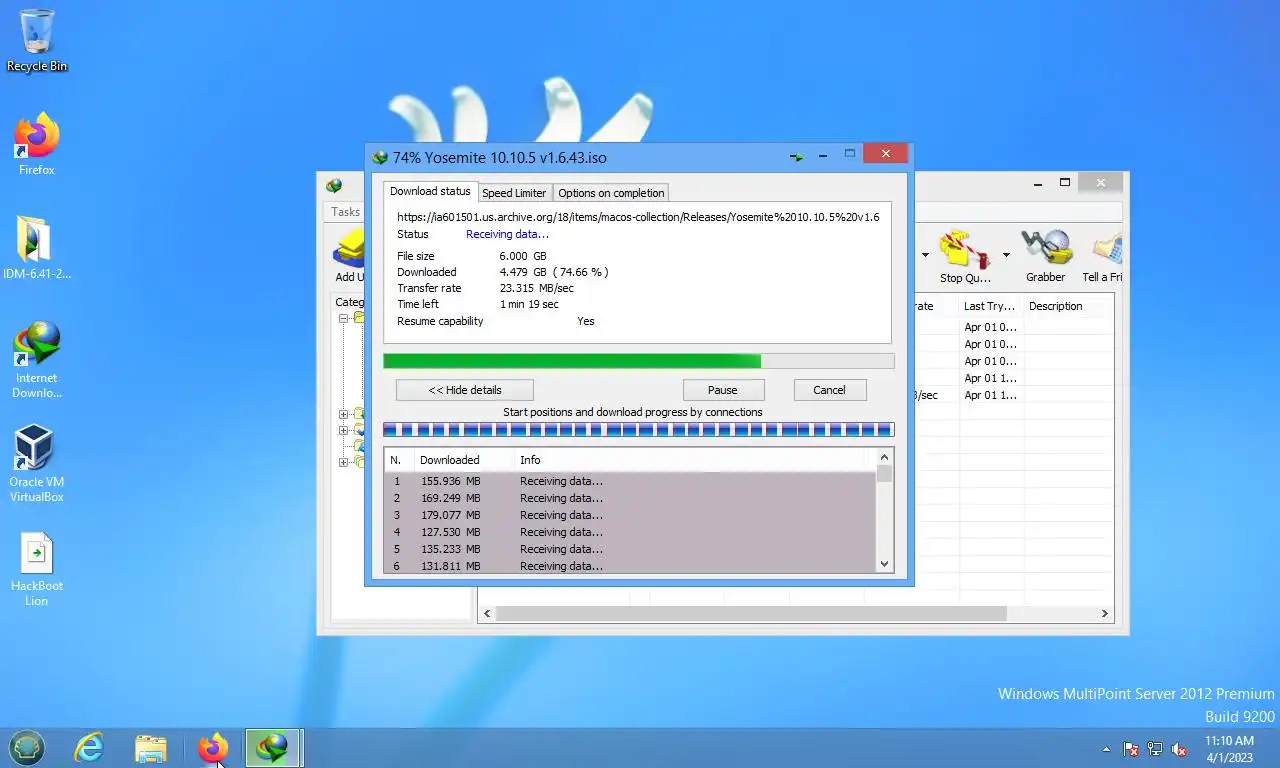
Task: Expand the last category tree node
Action: point(343,462)
